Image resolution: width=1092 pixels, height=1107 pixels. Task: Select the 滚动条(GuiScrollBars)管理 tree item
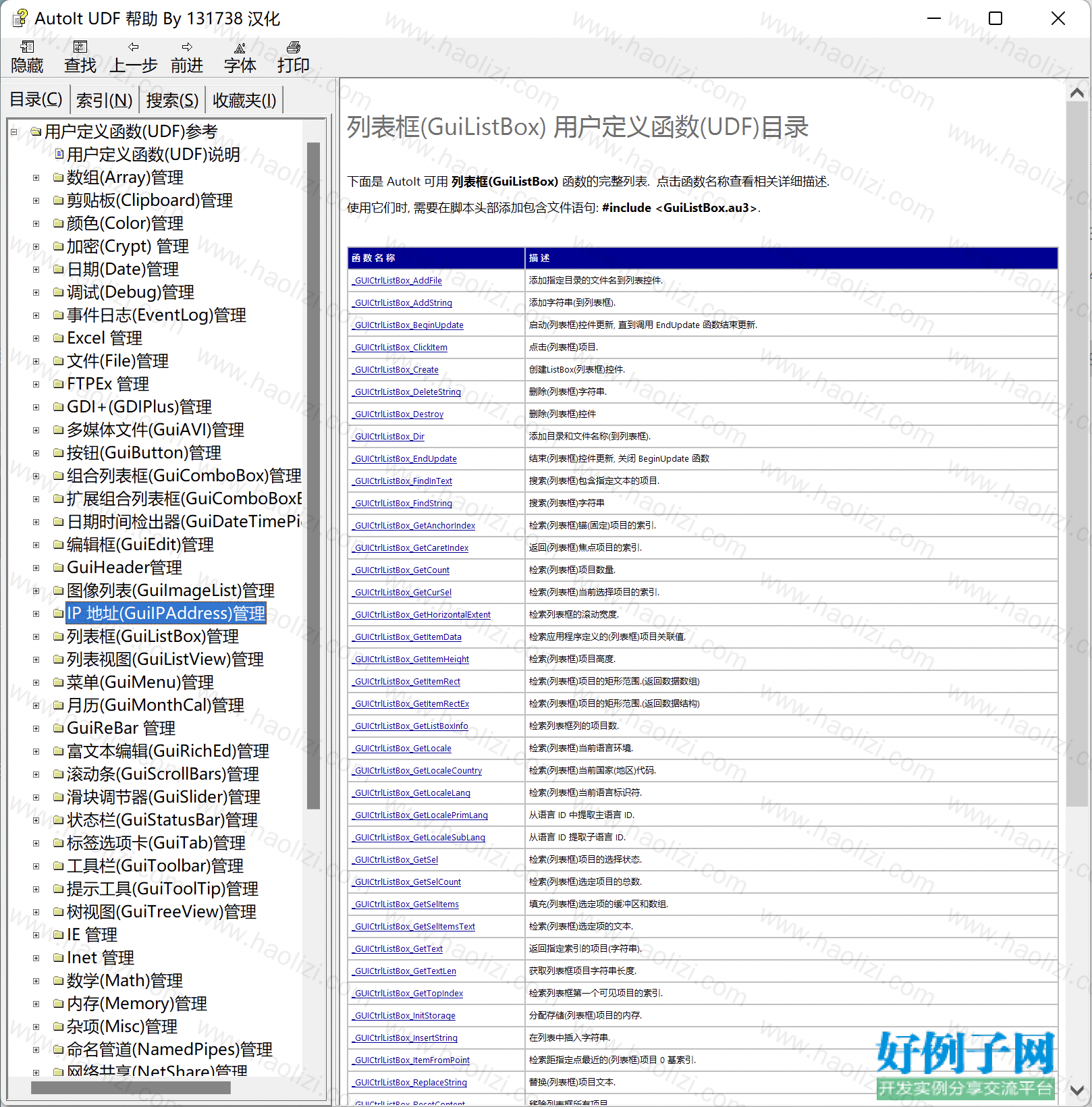tap(163, 774)
